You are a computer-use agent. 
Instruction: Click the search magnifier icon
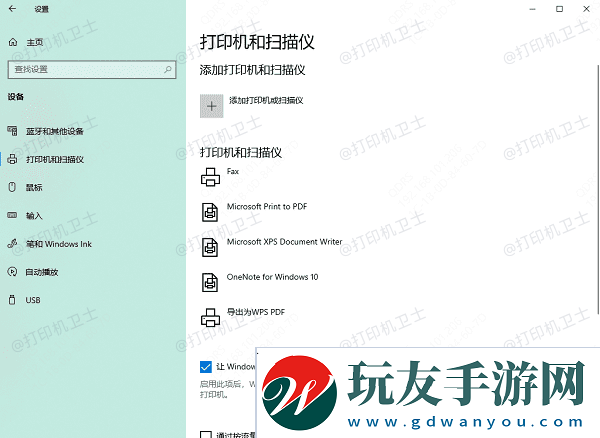[168, 69]
